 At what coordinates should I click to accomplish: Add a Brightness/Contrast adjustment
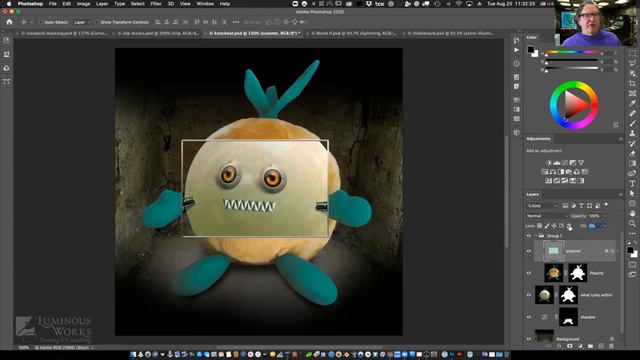(x=549, y=162)
